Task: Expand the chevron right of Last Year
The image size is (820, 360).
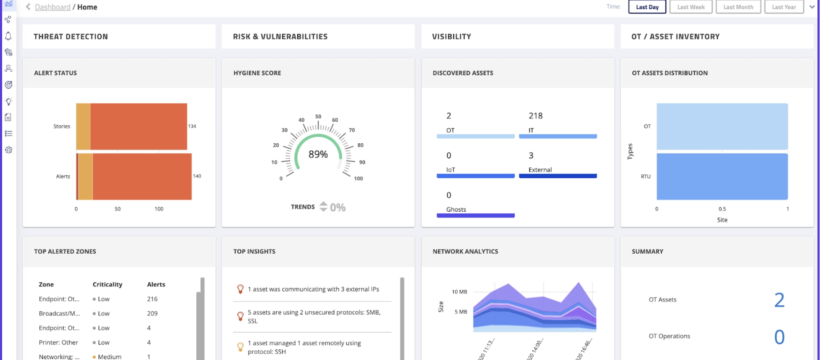Action: (812, 7)
